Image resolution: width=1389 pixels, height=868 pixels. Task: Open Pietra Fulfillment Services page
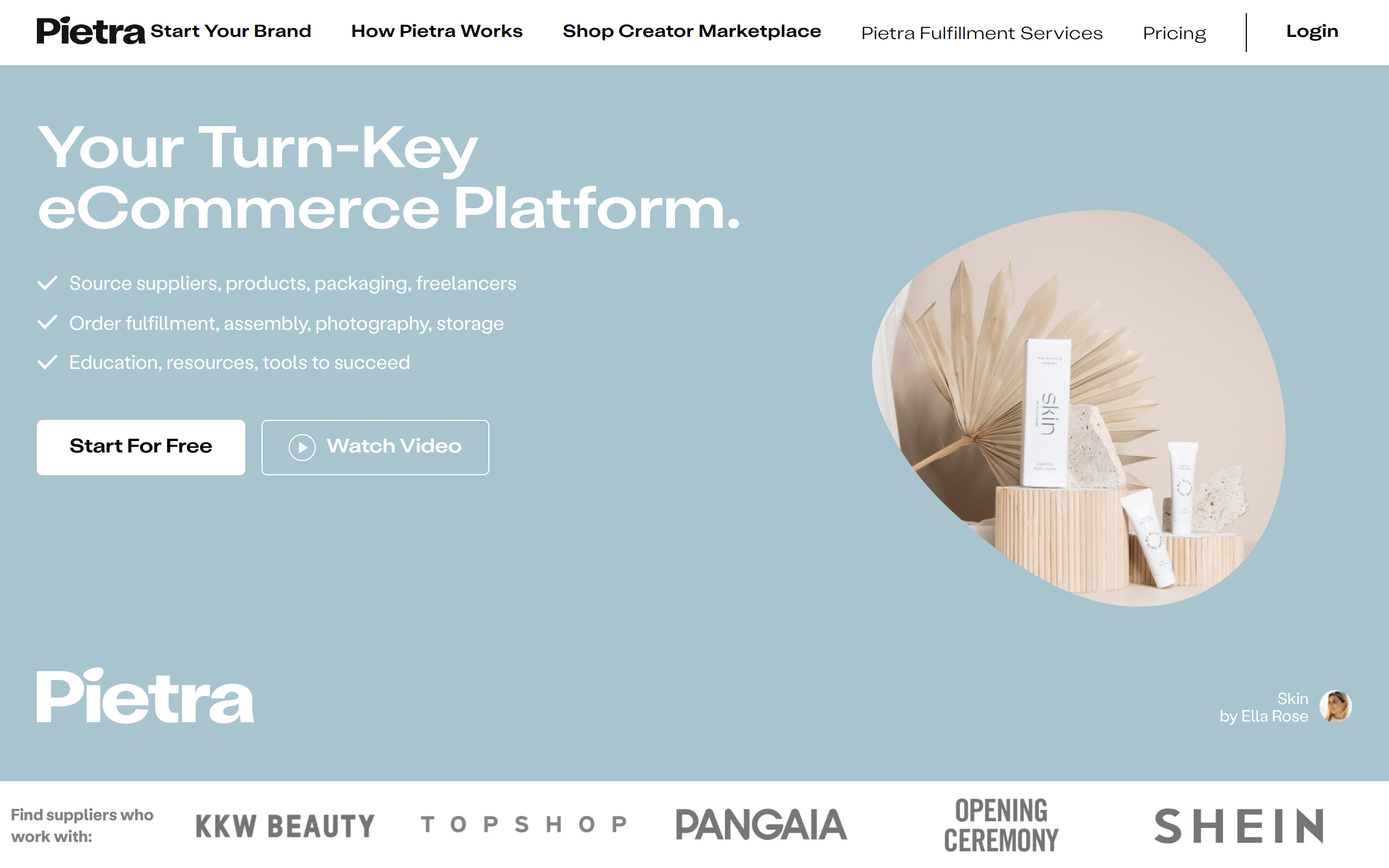[x=982, y=33]
